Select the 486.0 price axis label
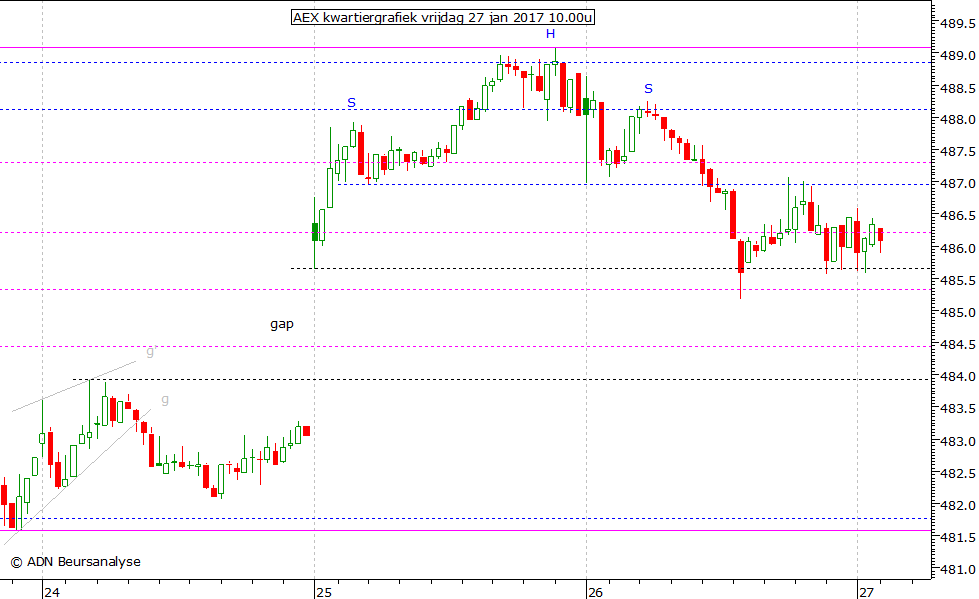 (957, 249)
